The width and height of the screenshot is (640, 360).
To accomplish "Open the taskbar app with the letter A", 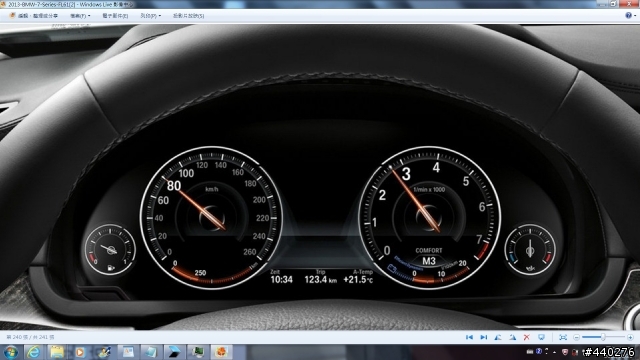I will pyautogui.click(x=128, y=352).
